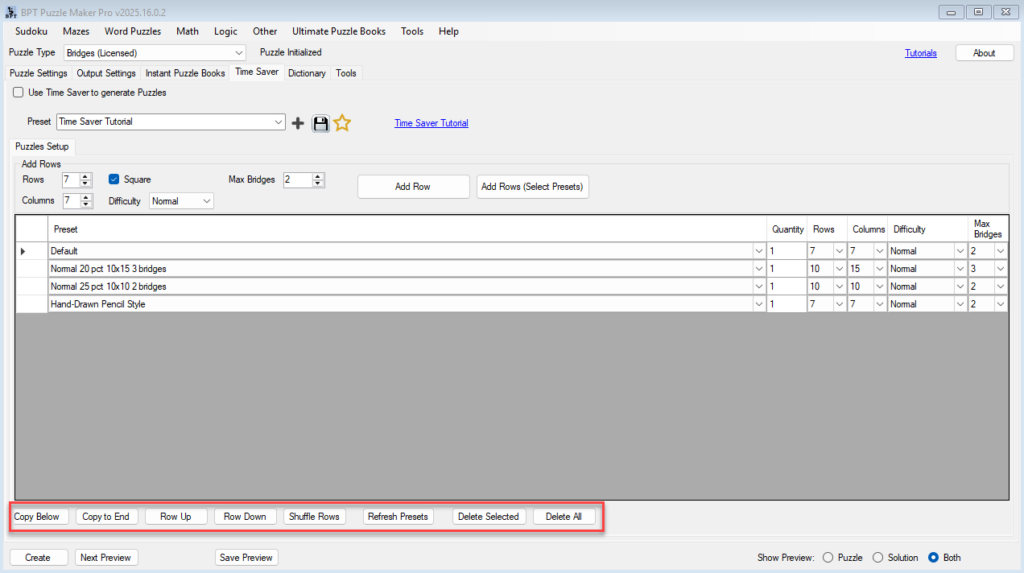Viewport: 1024px width, 573px height.
Task: Increase the Rows spinner value
Action: (85, 176)
